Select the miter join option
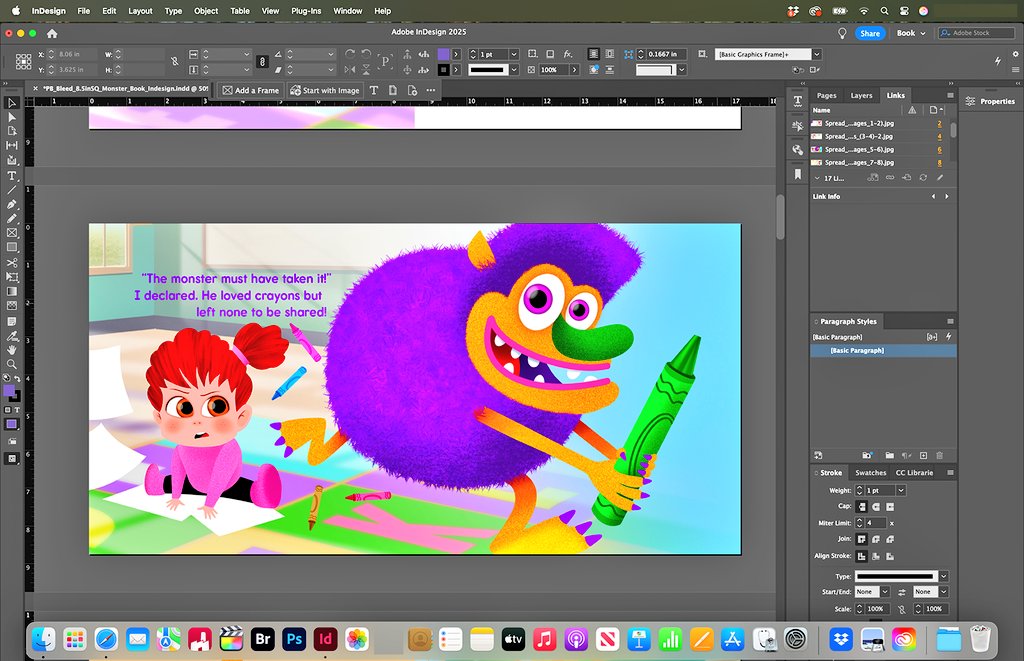This screenshot has height=661, width=1024. (861, 540)
